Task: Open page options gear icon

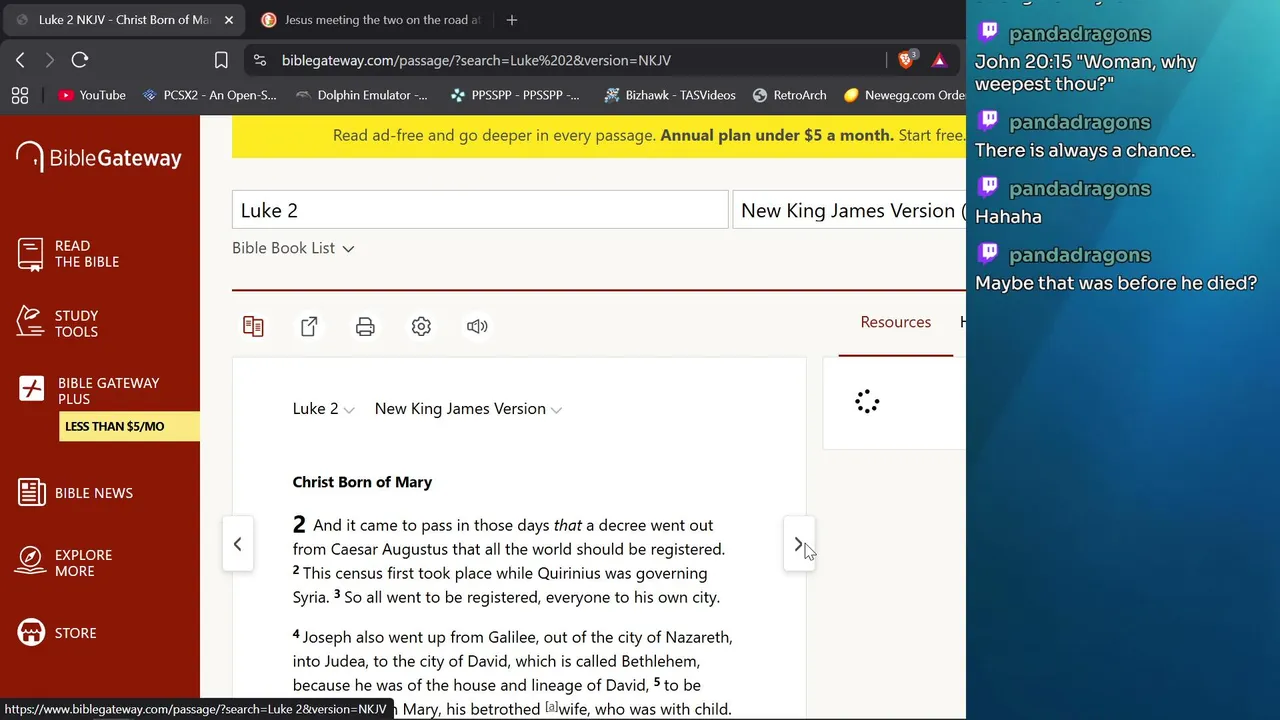Action: point(421,326)
